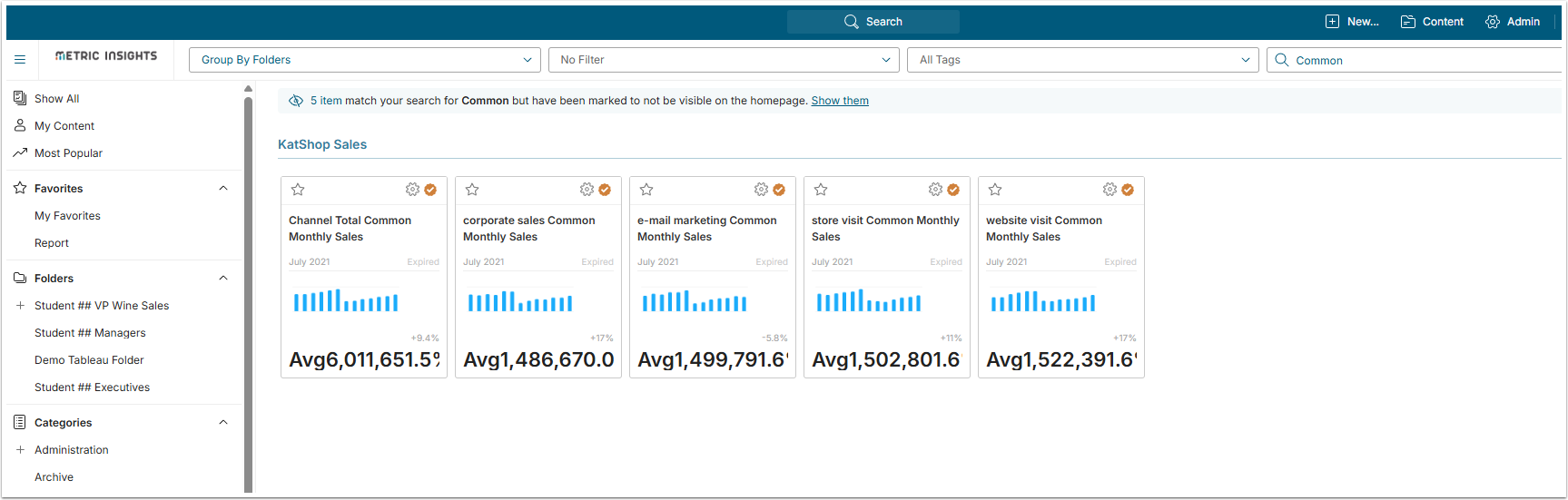The width and height of the screenshot is (1568, 500).
Task: Click gear icon on store visit Common tile
Action: click(x=935, y=190)
